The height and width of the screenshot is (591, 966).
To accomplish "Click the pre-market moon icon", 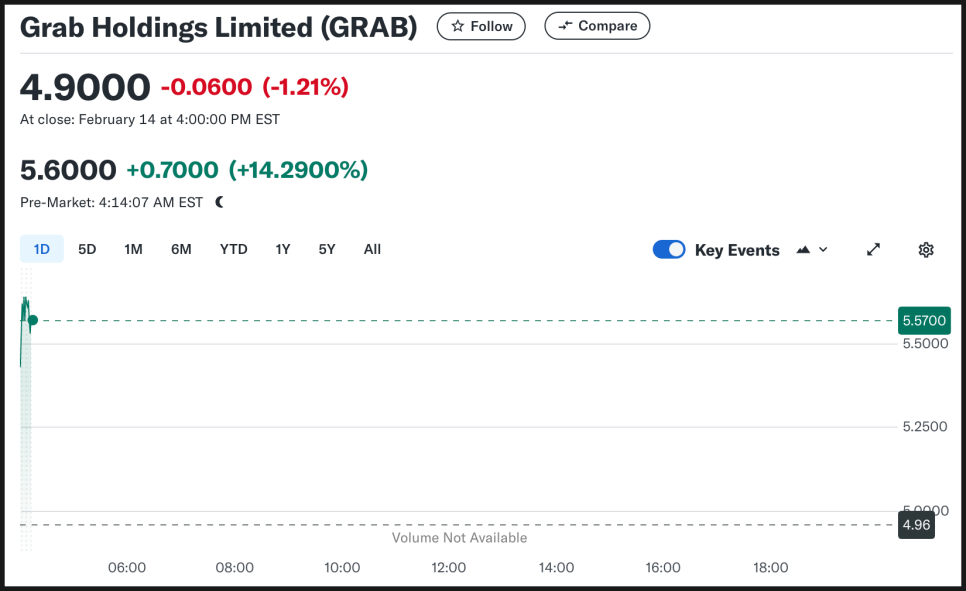I will 219,202.
